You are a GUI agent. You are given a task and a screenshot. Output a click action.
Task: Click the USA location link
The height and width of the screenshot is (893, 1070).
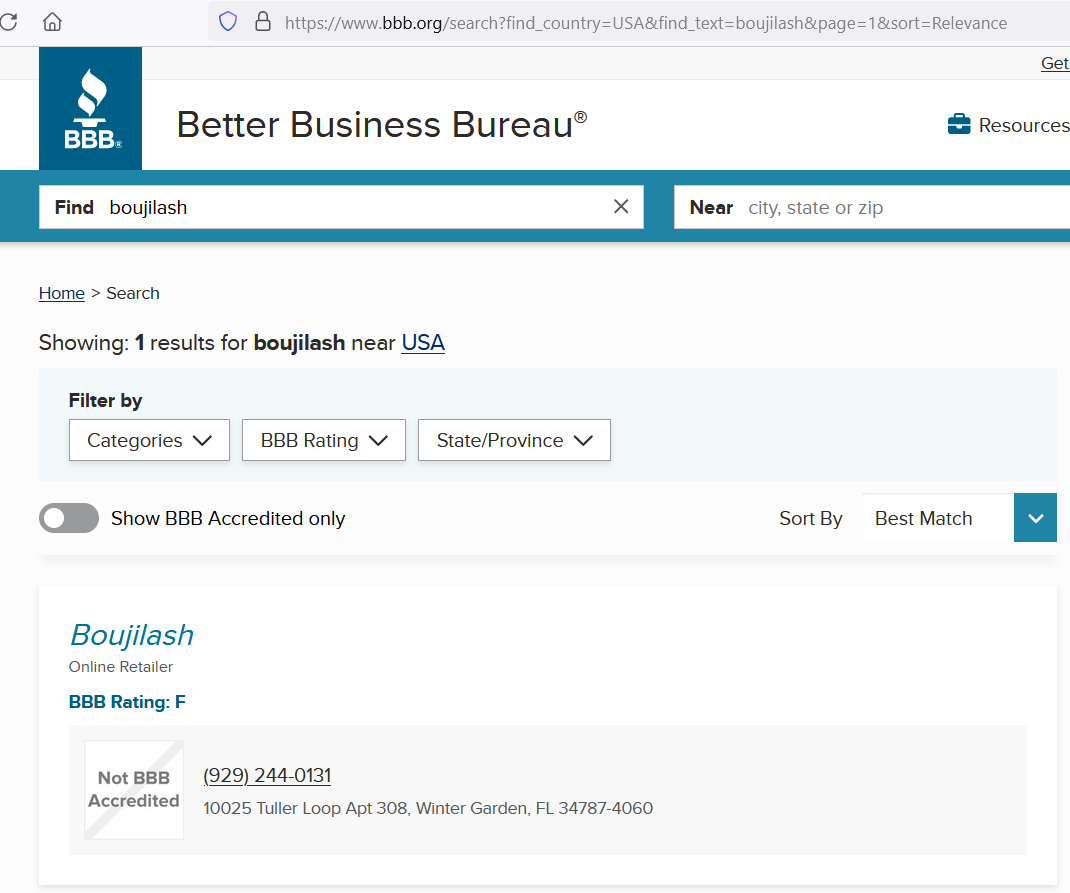point(423,342)
